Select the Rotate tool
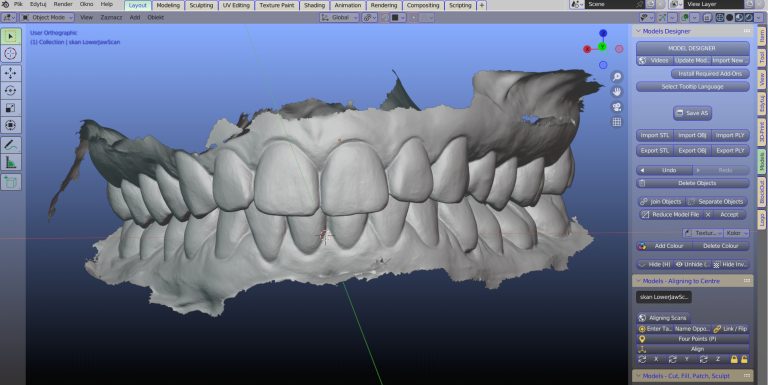 coord(11,91)
